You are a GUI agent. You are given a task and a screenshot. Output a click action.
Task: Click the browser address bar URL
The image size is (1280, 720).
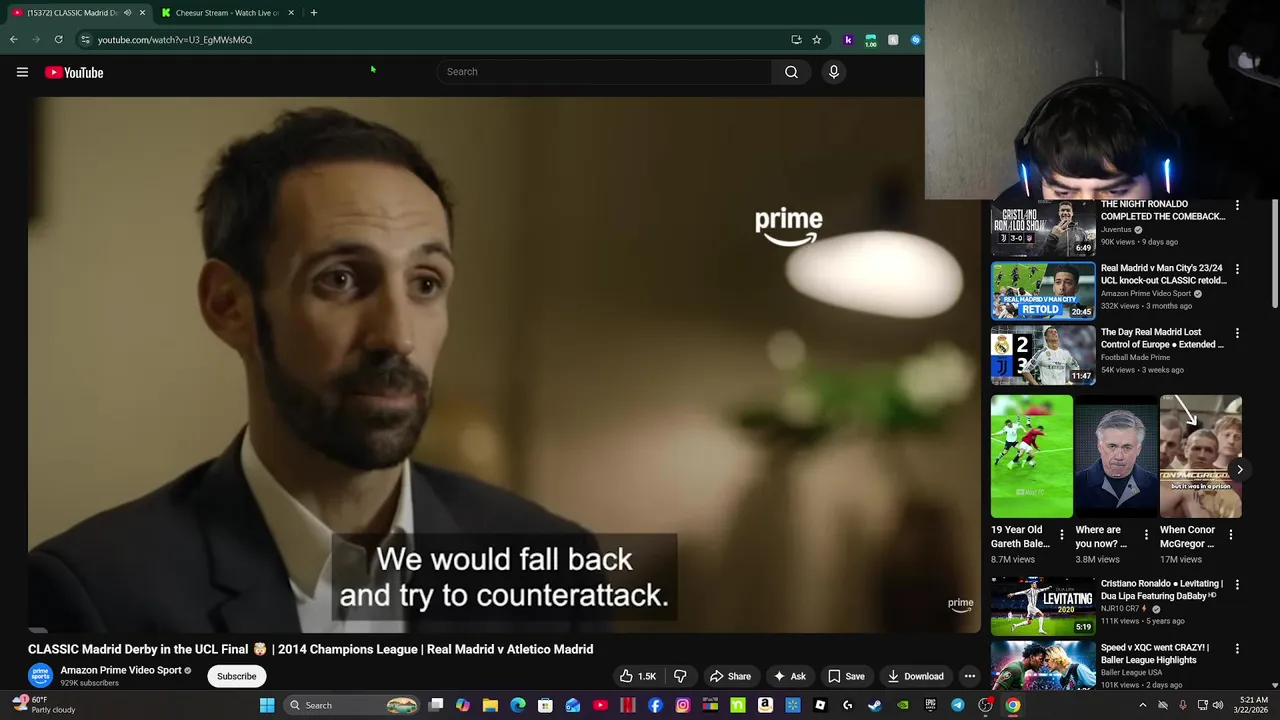click(175, 40)
